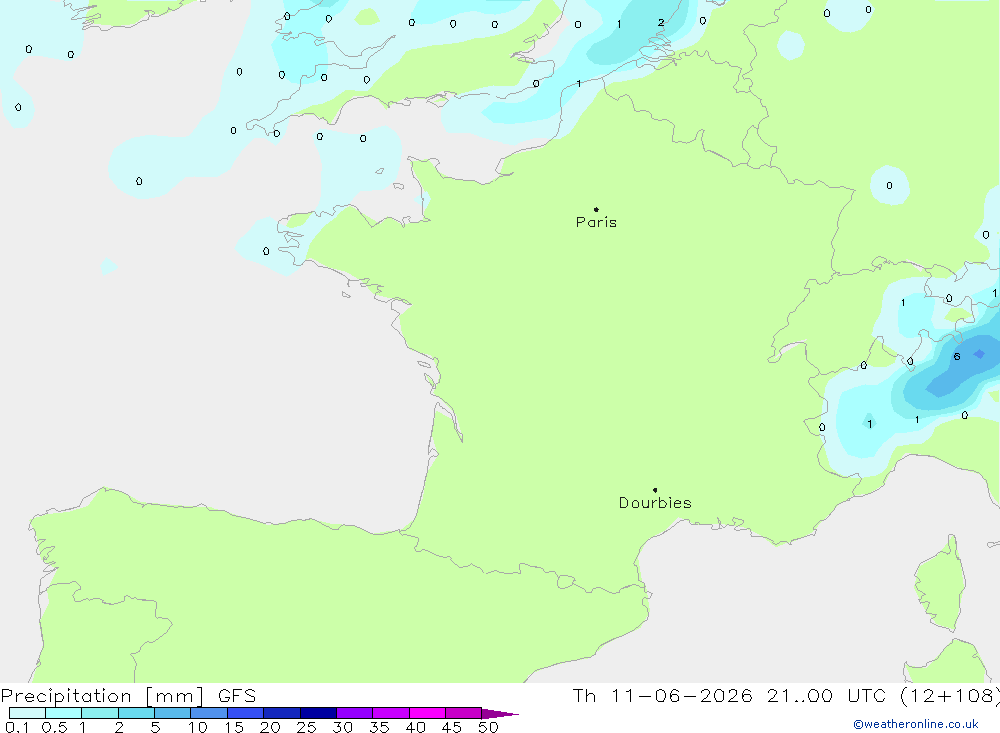This screenshot has height=733, width=1000.
Task: Pick the 45–50 mm legend swatch
Action: 464,713
